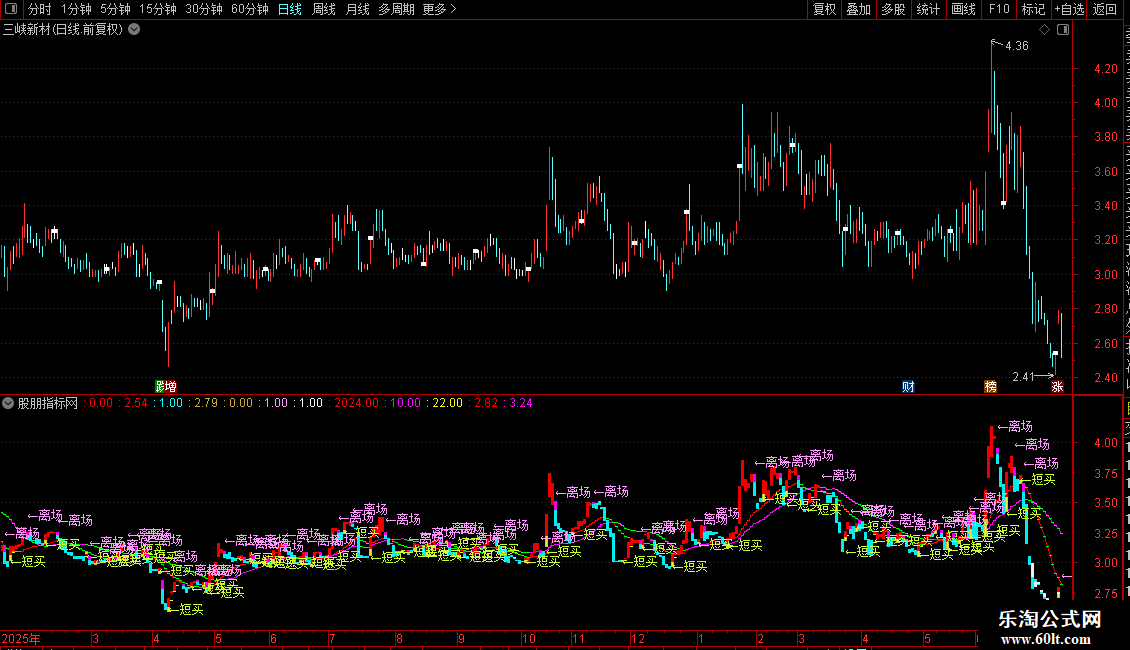Click the diamond icon in main chart
The height and width of the screenshot is (650, 1130).
click(x=1044, y=30)
